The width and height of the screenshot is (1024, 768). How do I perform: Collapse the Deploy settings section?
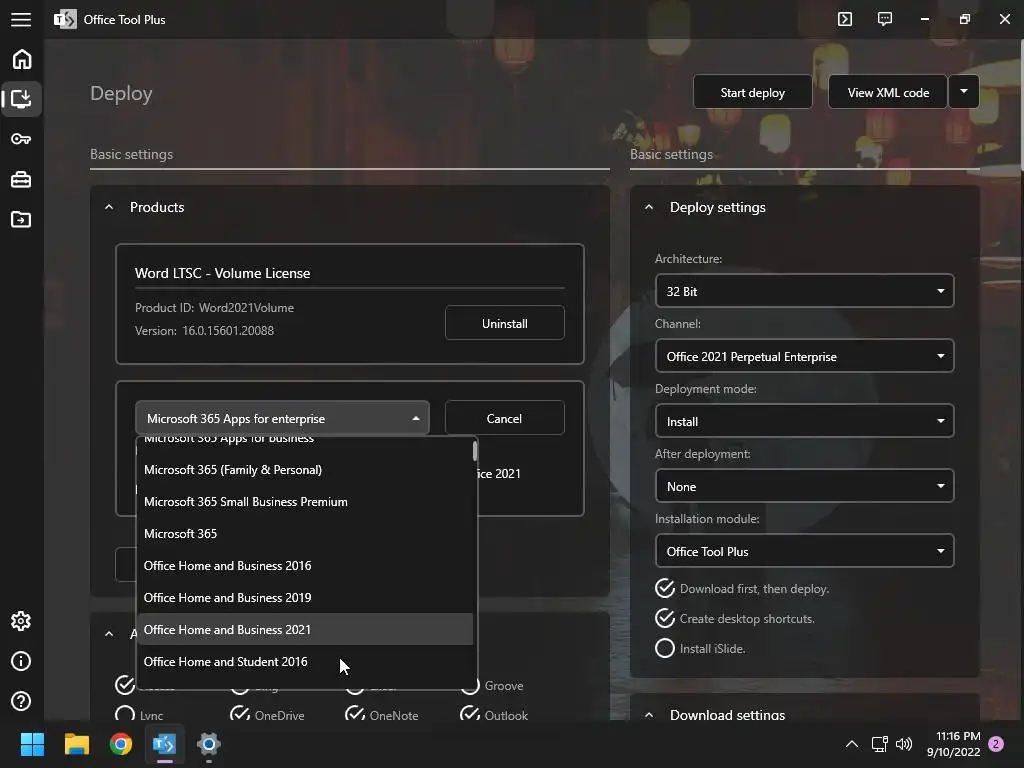648,207
